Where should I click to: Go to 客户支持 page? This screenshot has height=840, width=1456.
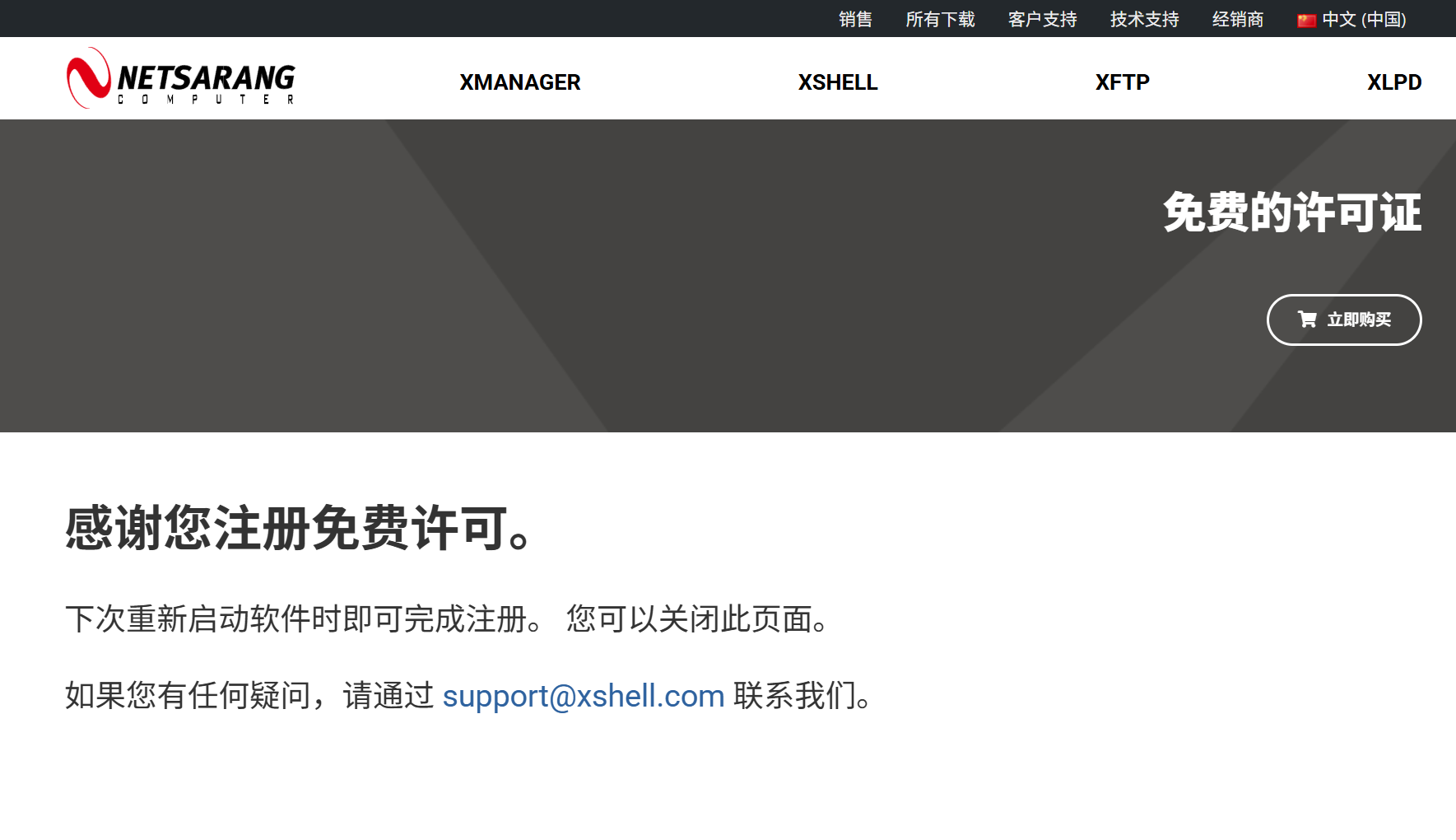pyautogui.click(x=1042, y=19)
